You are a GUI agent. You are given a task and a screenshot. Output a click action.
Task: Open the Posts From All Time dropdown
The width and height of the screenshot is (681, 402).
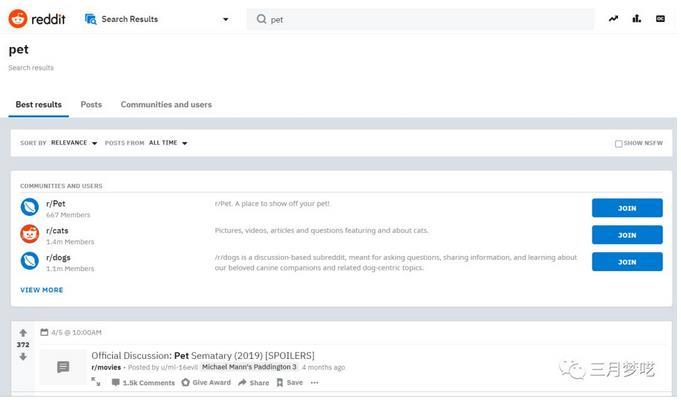(168, 143)
